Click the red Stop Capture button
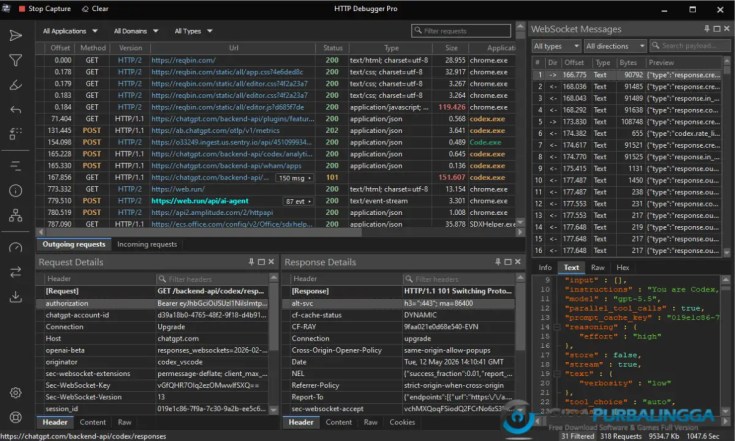This screenshot has width=735, height=441. [x=45, y=8]
